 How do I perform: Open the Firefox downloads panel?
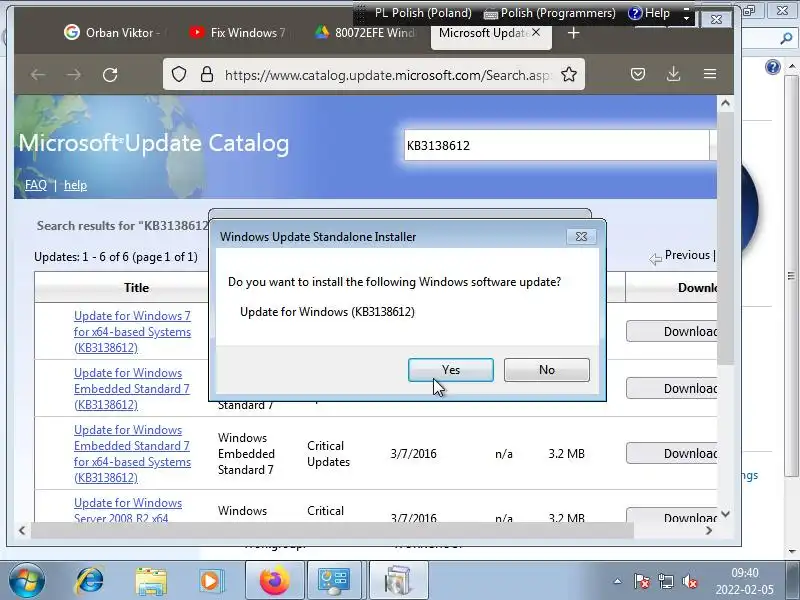click(673, 74)
